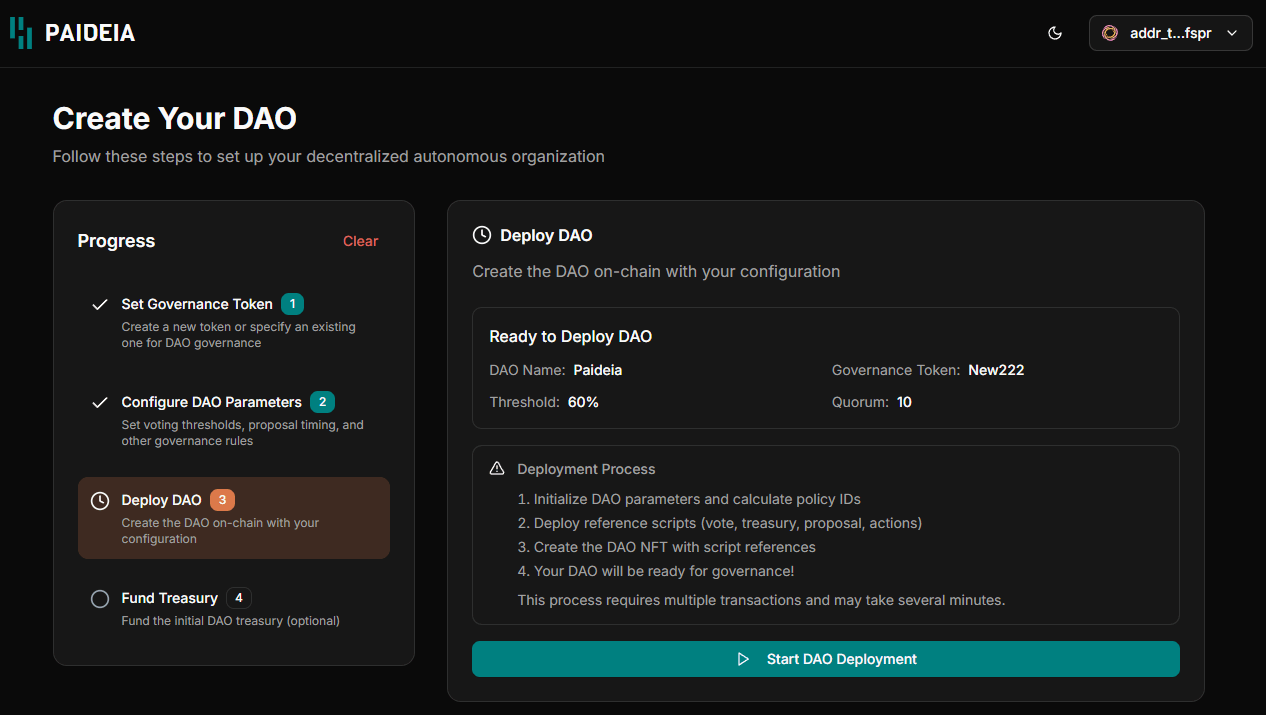The image size is (1266, 715).
Task: Click the play icon in Start DAO Deployment
Action: [x=743, y=659]
